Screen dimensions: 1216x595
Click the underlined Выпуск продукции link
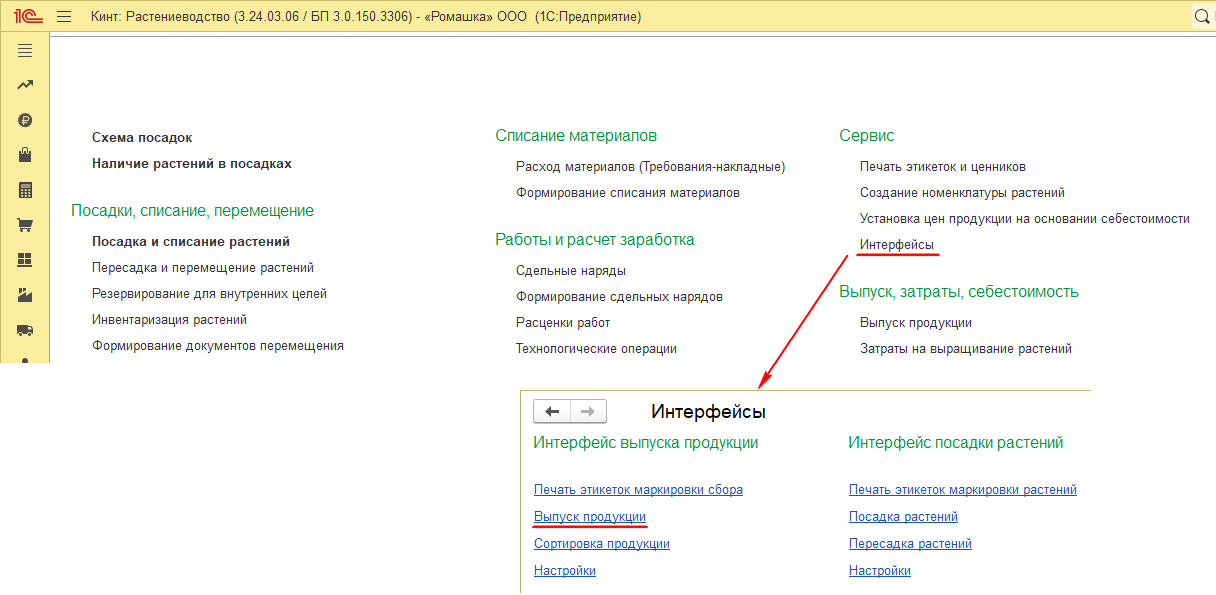click(590, 517)
